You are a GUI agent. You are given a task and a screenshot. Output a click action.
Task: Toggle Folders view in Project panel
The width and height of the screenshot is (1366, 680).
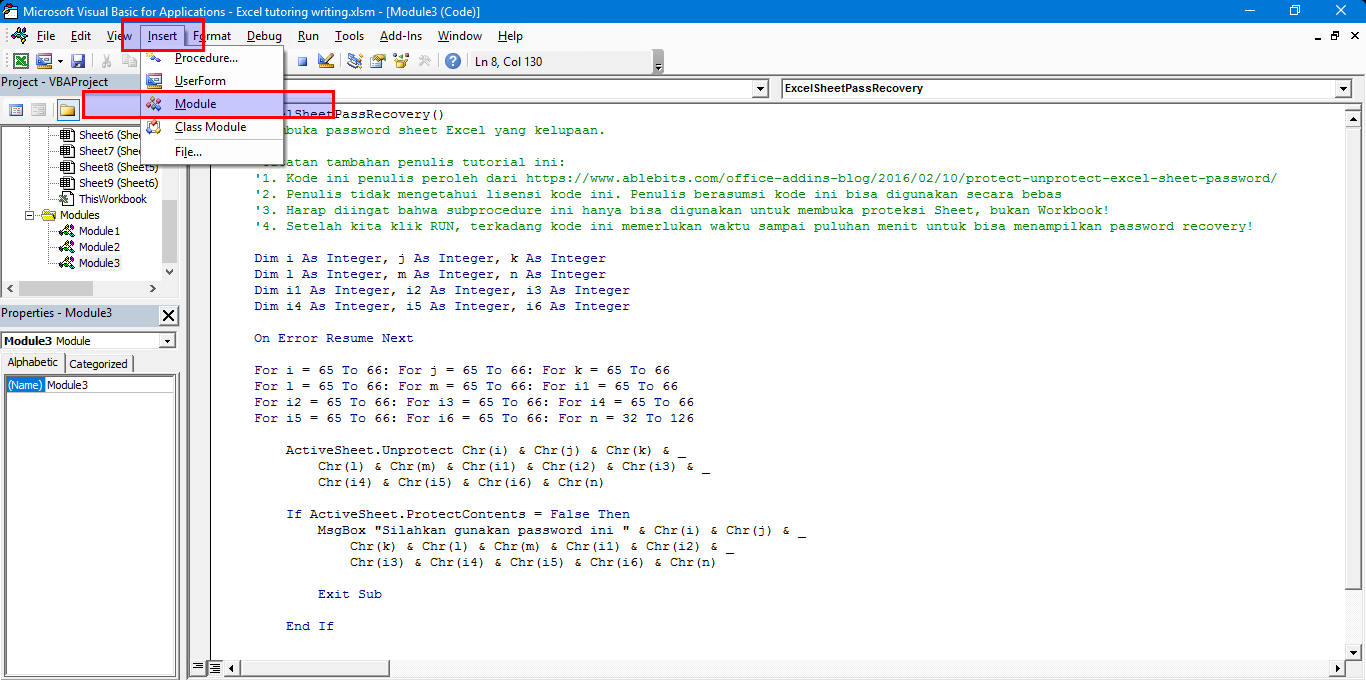(67, 110)
